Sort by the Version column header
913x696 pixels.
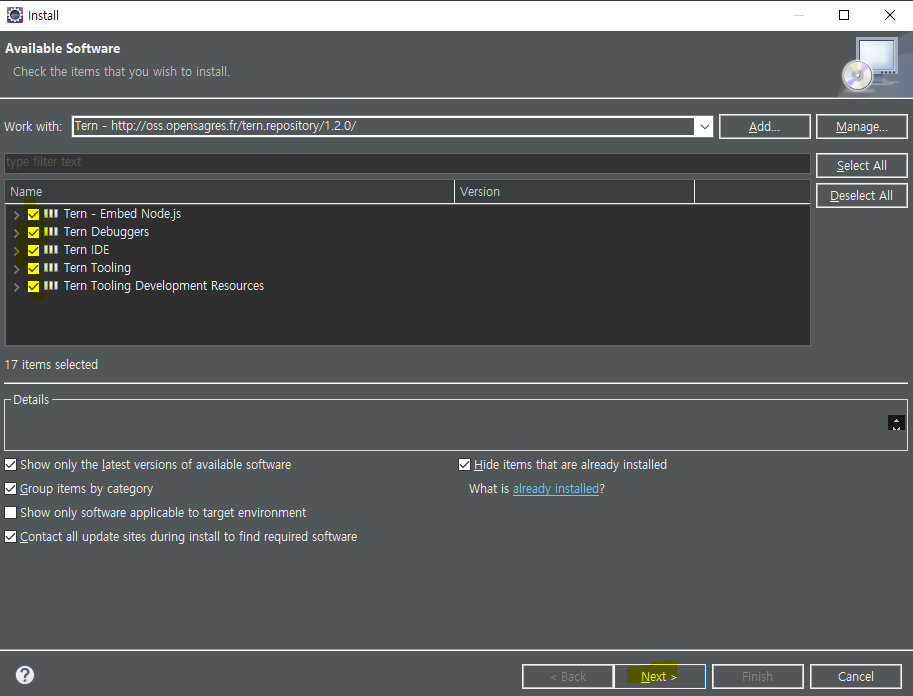[574, 192]
